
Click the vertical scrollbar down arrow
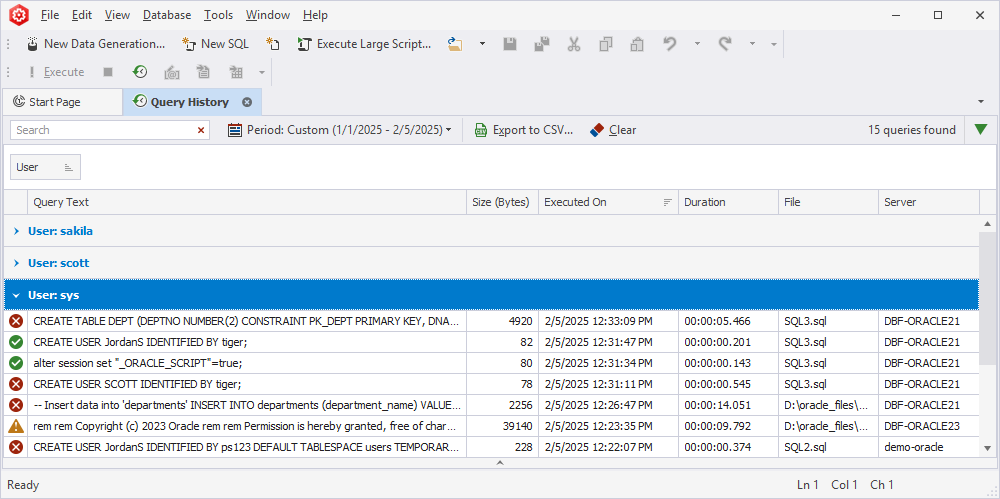point(987,448)
